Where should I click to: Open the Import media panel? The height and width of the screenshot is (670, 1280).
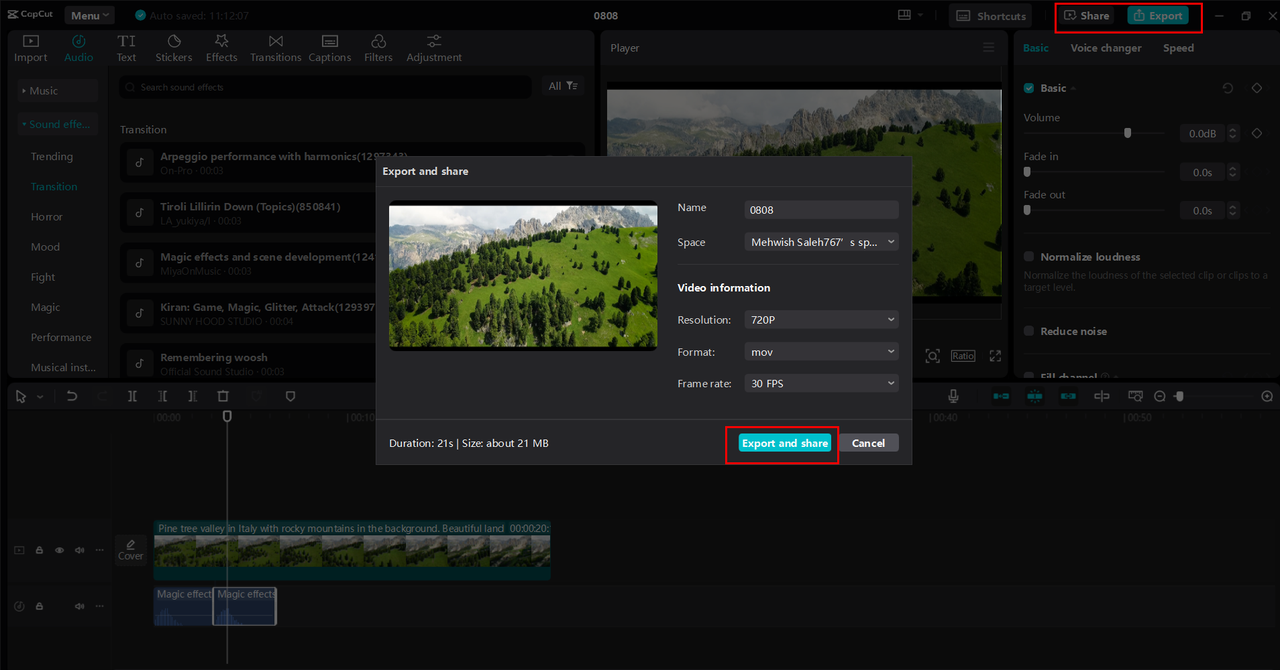tap(30, 48)
